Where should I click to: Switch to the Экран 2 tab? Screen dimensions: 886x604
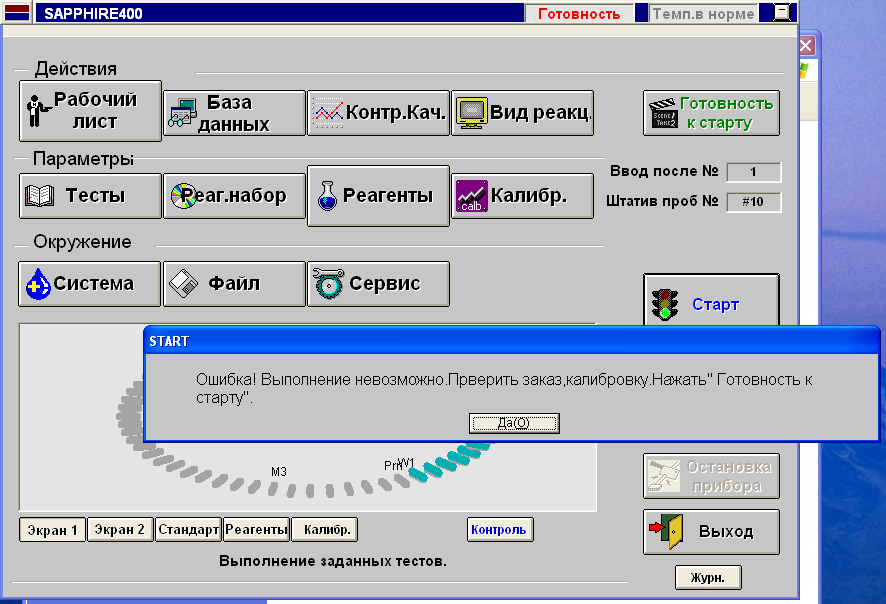(120, 530)
